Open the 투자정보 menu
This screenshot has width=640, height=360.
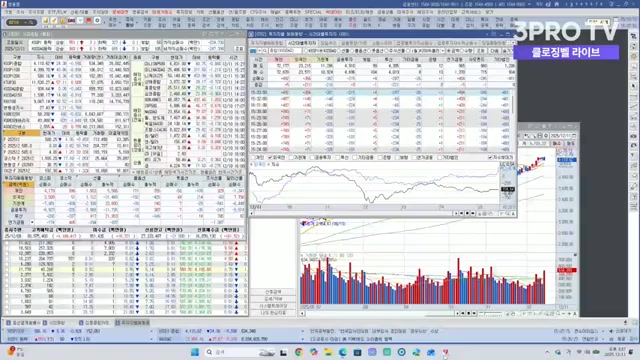coord(184,12)
